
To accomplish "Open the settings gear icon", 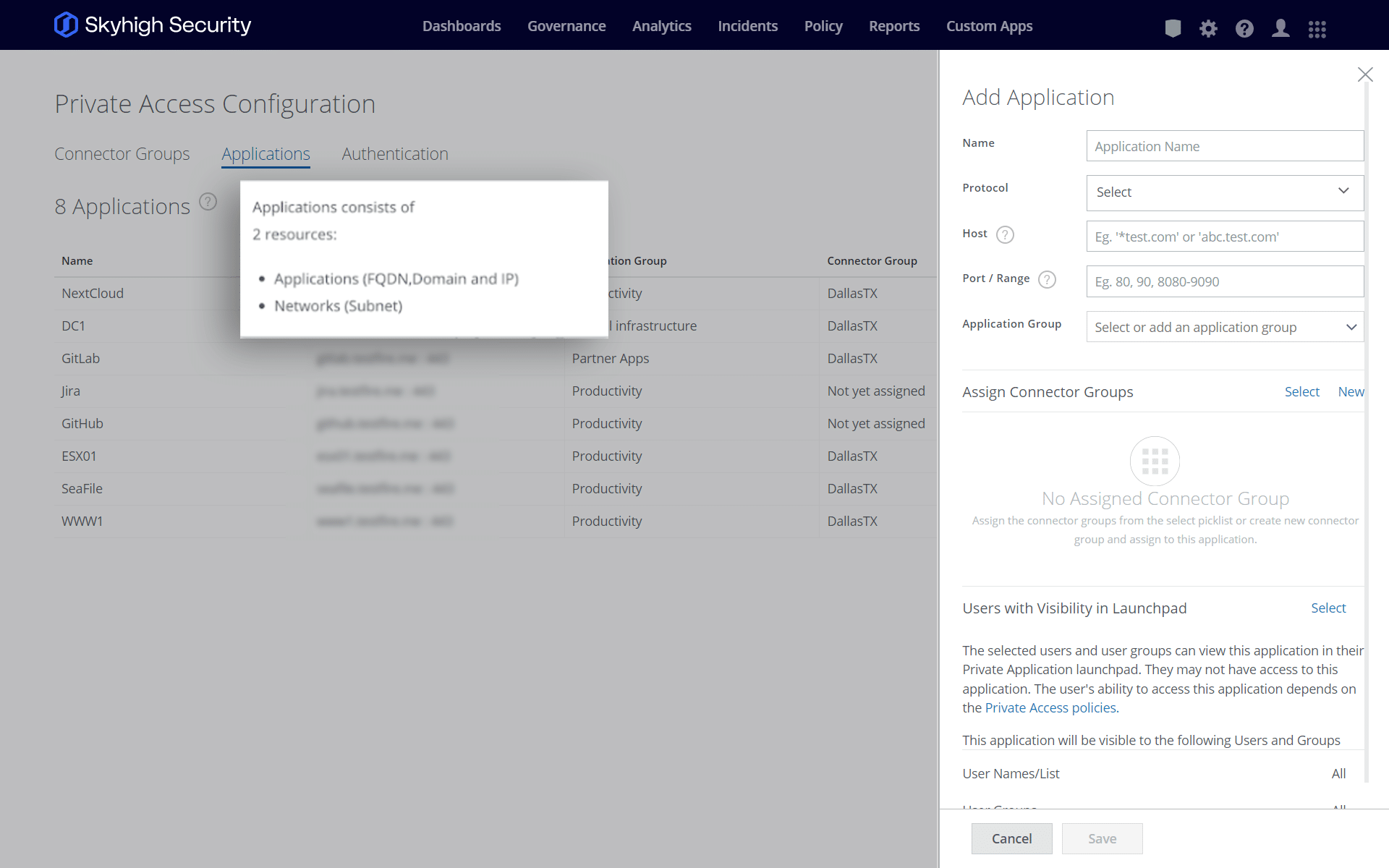I will [1208, 29].
